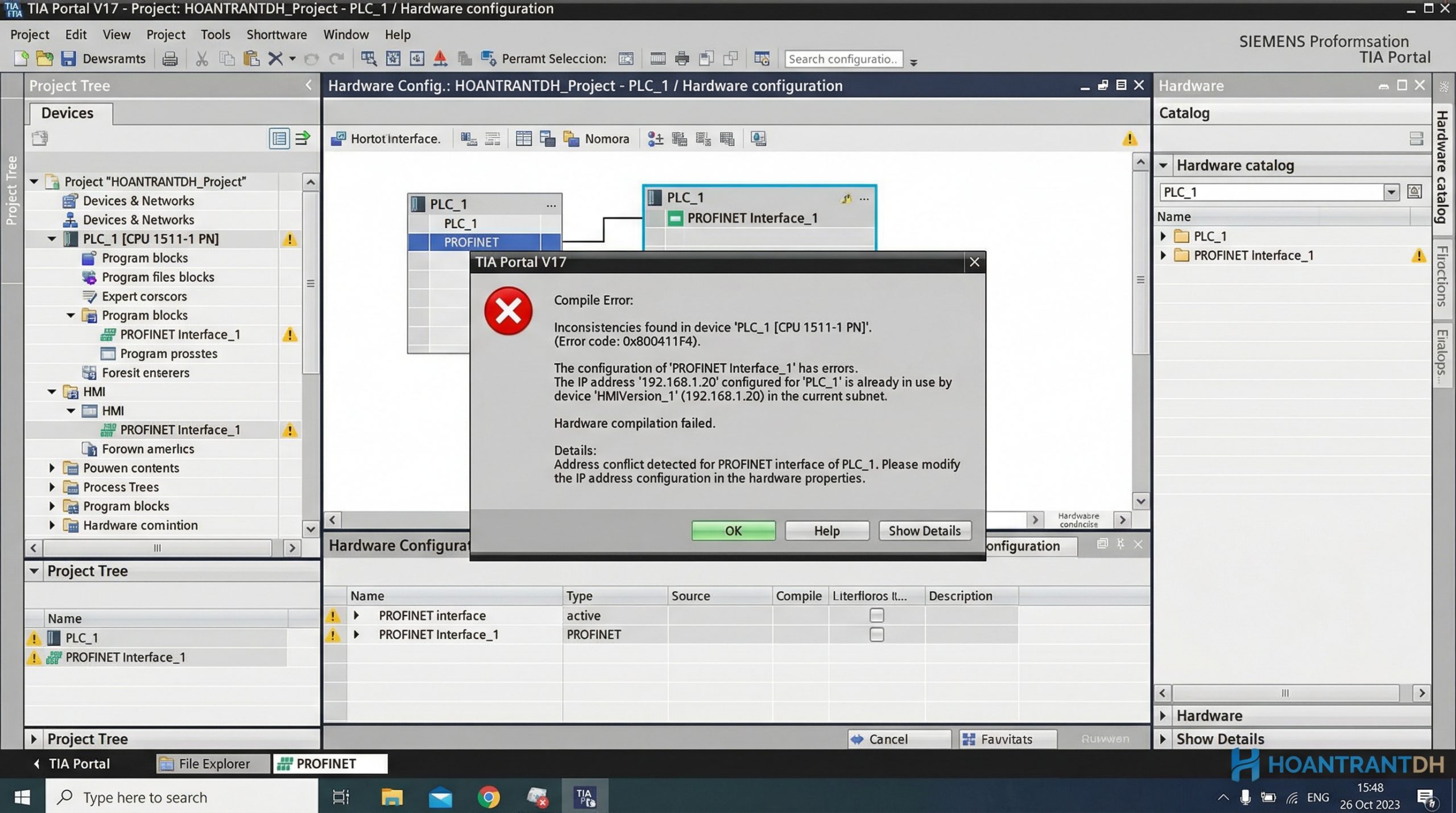This screenshot has width=1456, height=813.
Task: Expand the Process Trees folder
Action: (x=52, y=487)
